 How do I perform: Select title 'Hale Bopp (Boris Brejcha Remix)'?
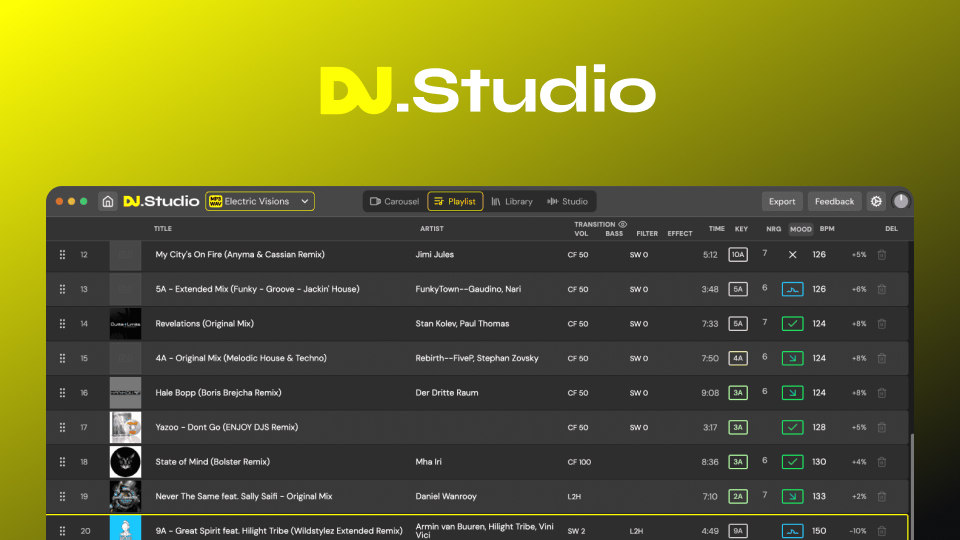click(219, 393)
